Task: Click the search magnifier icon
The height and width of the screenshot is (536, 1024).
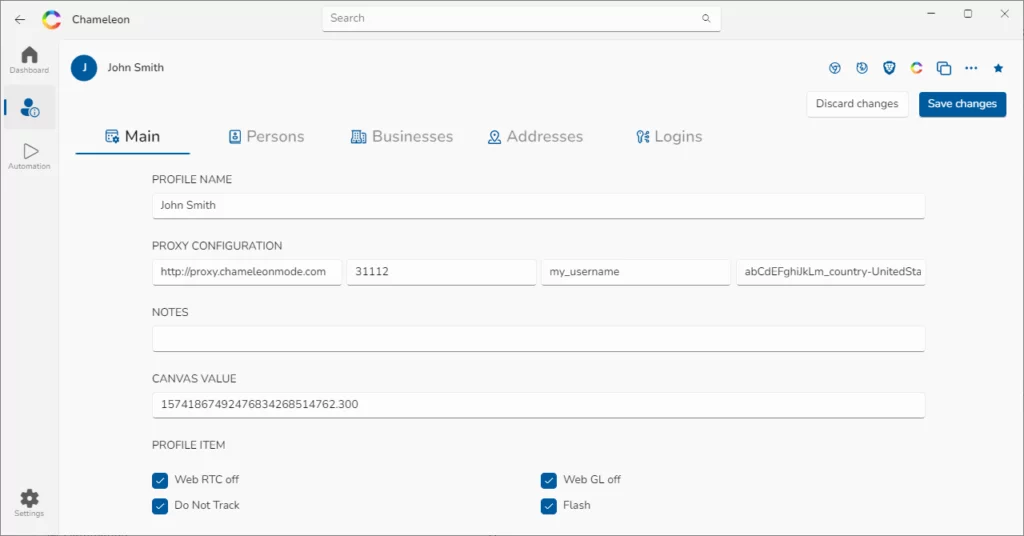Action: [706, 18]
